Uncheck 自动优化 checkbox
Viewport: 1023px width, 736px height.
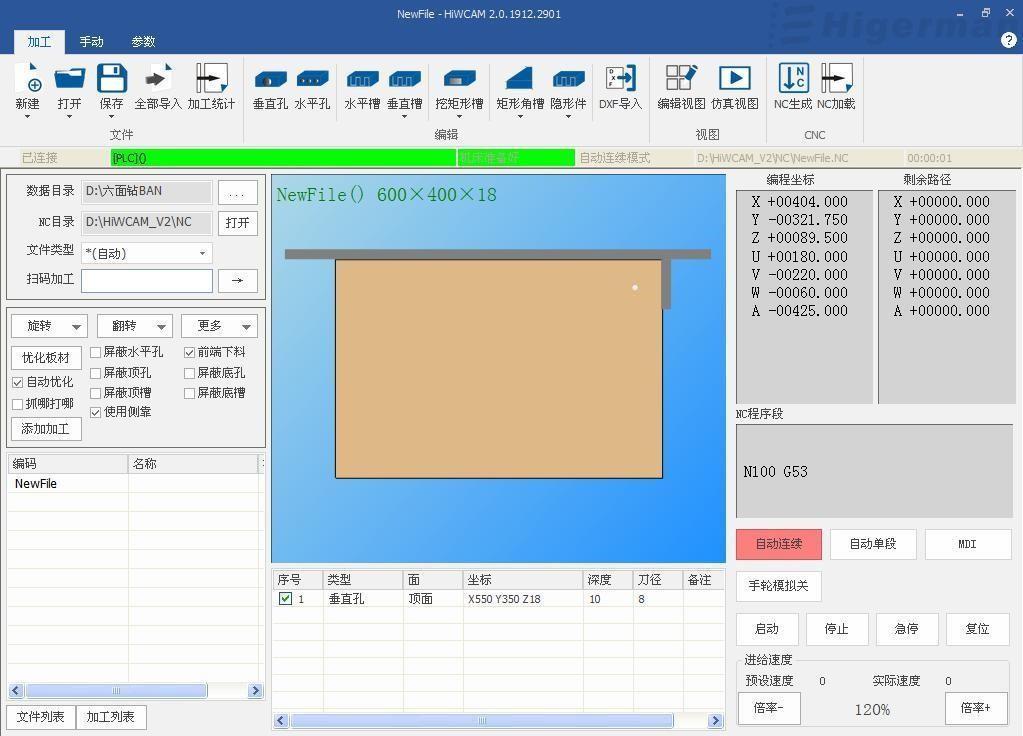click(18, 382)
